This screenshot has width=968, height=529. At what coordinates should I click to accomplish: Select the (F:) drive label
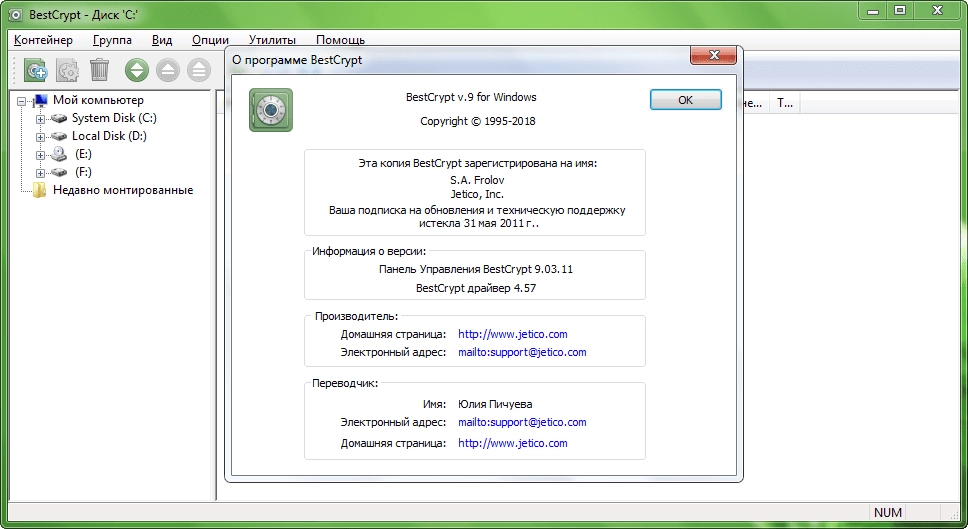(83, 172)
